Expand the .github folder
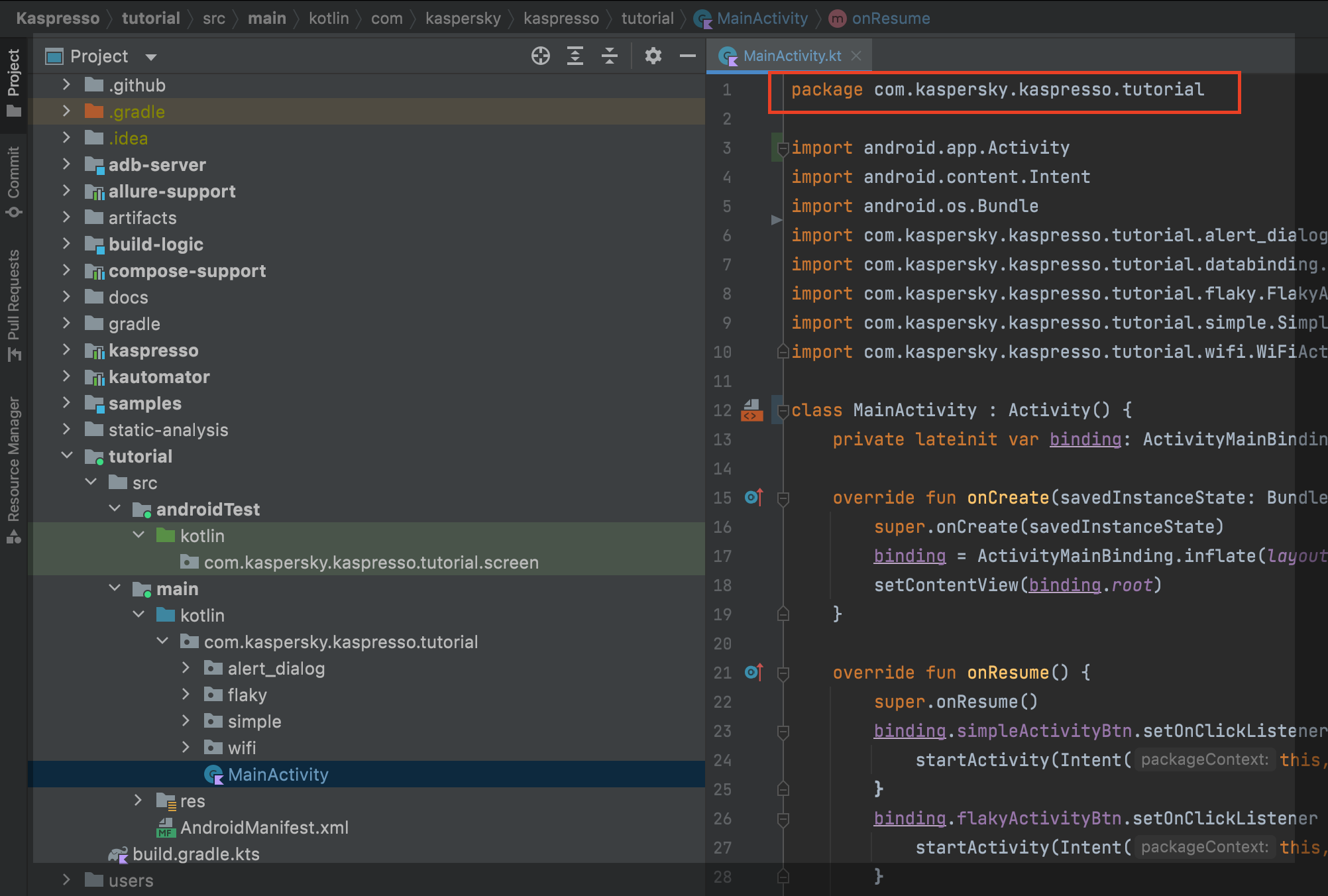Image resolution: width=1328 pixels, height=896 pixels. (66, 85)
